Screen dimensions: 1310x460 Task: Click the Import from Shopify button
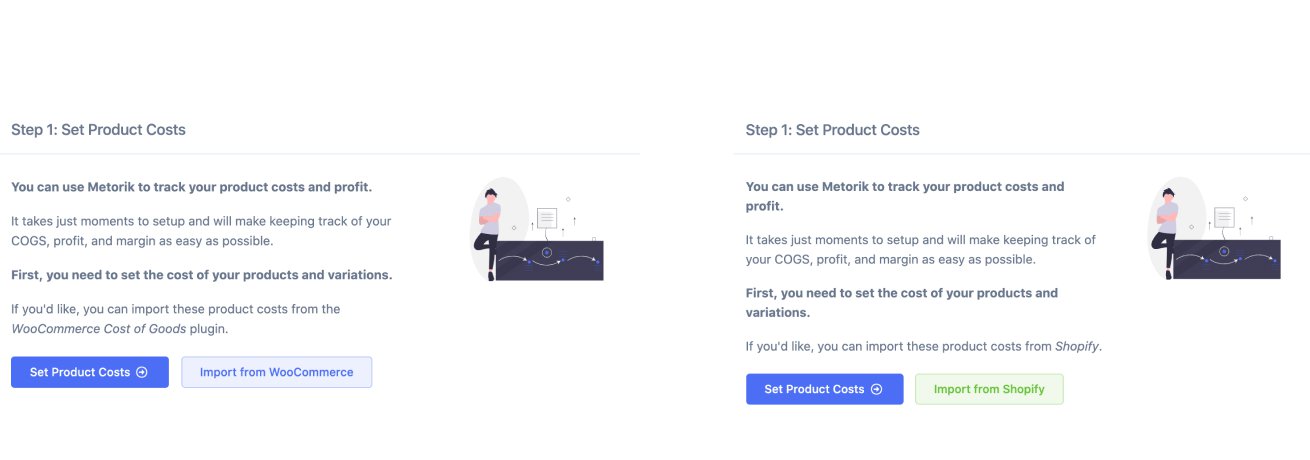point(989,389)
